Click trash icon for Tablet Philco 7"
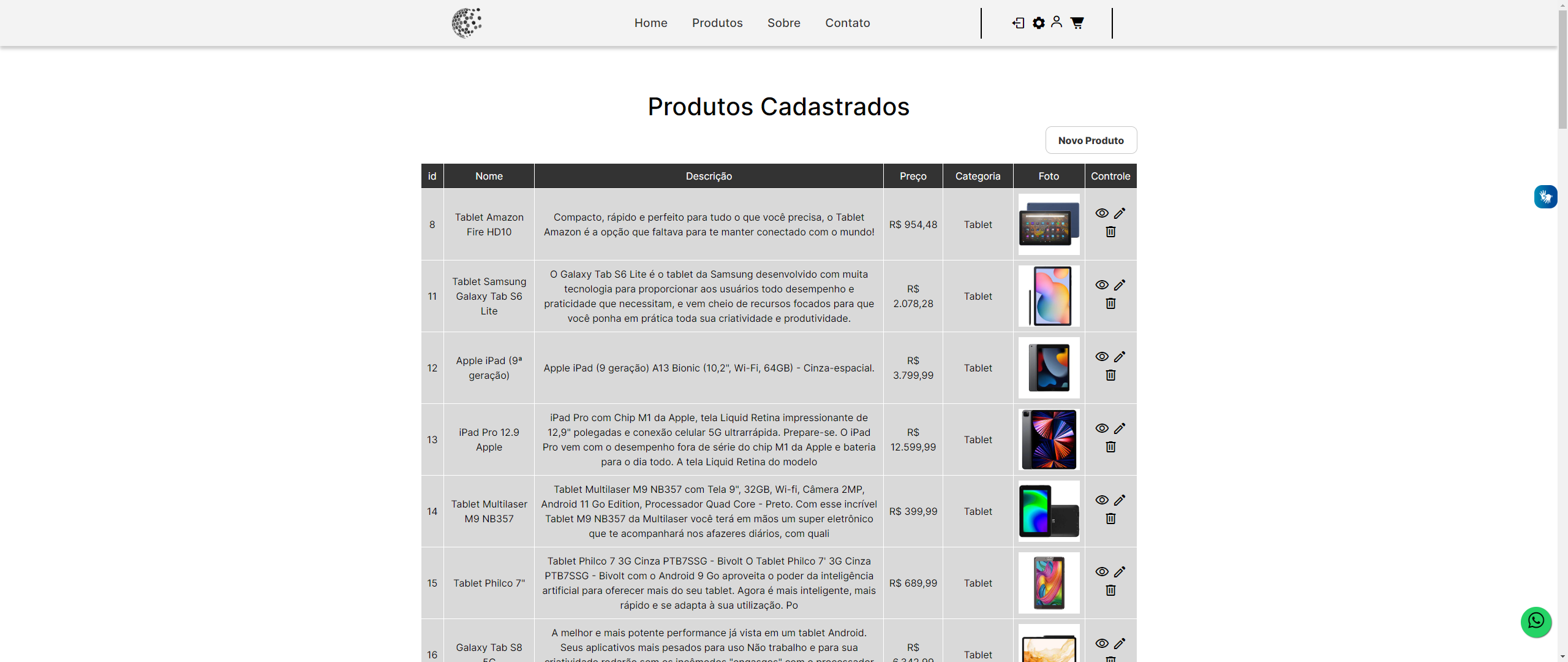 (1110, 590)
